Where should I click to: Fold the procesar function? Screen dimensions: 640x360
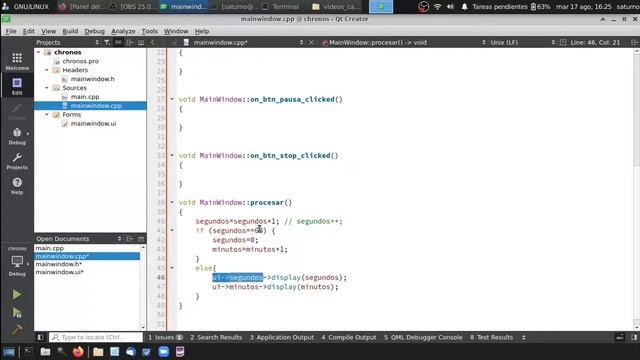172,202
